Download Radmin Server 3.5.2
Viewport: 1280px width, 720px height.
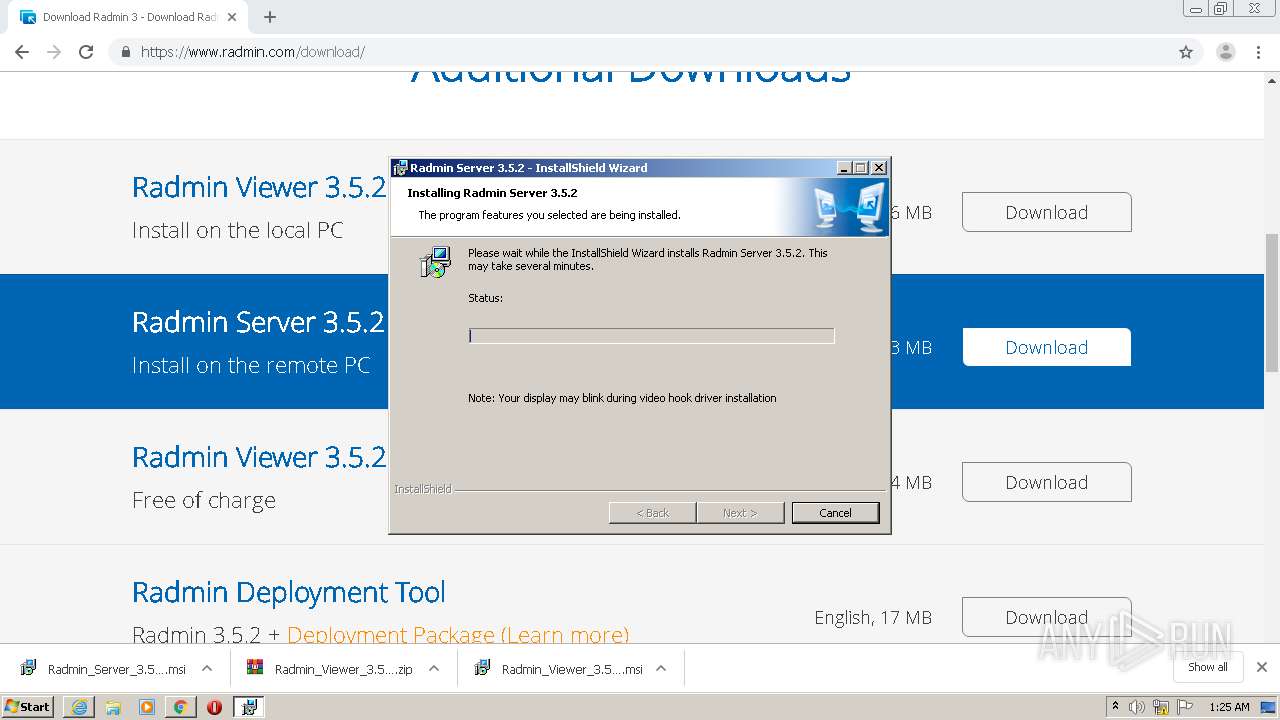pos(1046,347)
